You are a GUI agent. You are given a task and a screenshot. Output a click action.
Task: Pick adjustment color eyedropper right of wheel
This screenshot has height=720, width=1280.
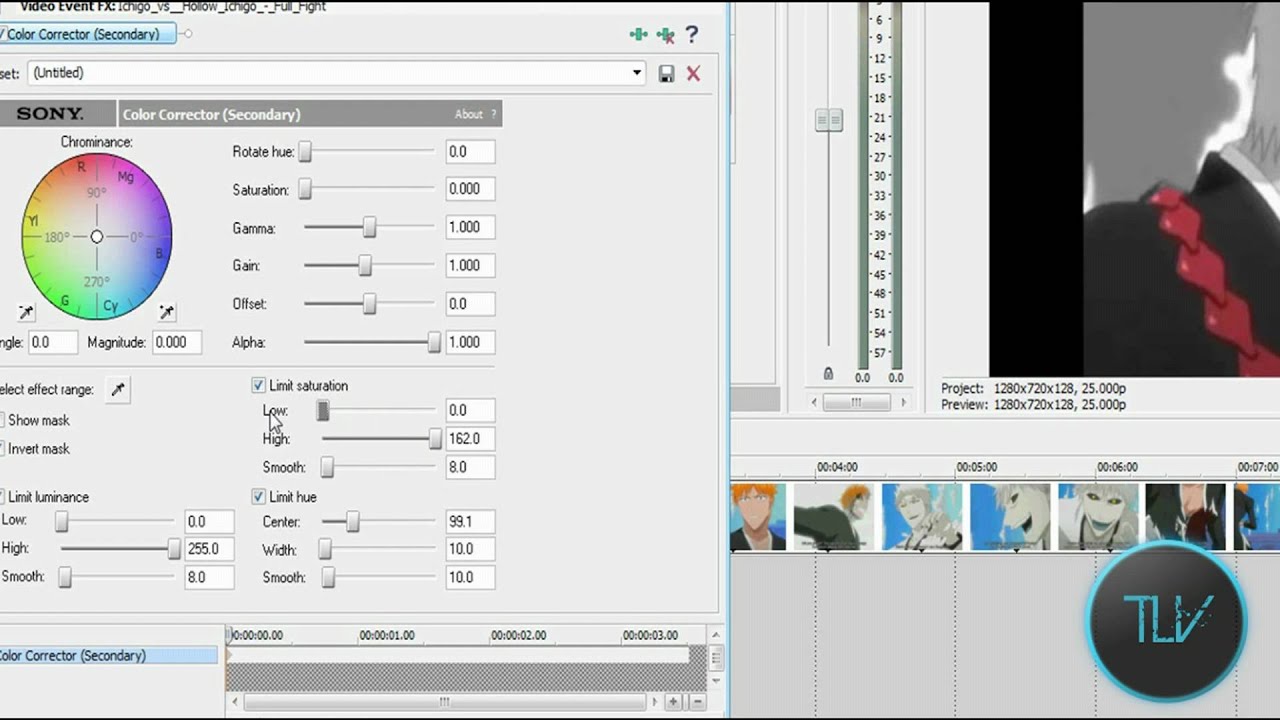tap(167, 313)
